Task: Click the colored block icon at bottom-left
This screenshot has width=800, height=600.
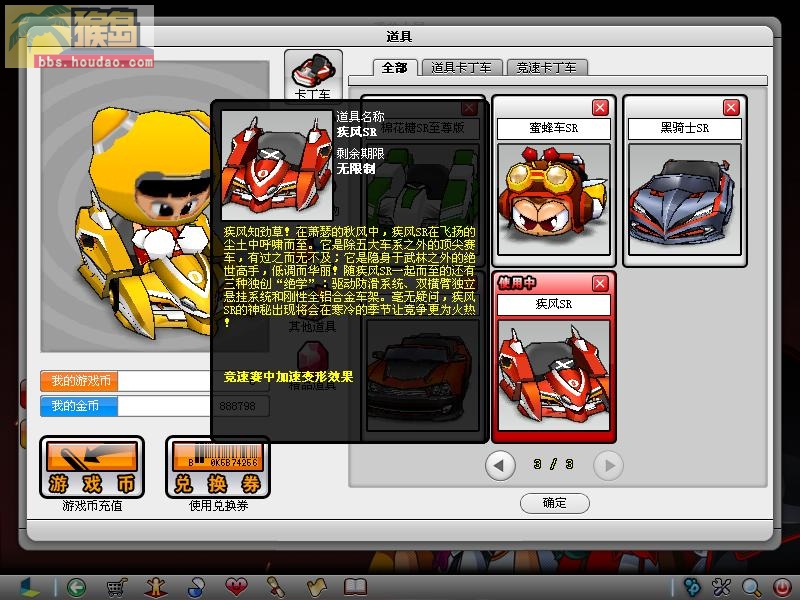Action: [x=29, y=587]
